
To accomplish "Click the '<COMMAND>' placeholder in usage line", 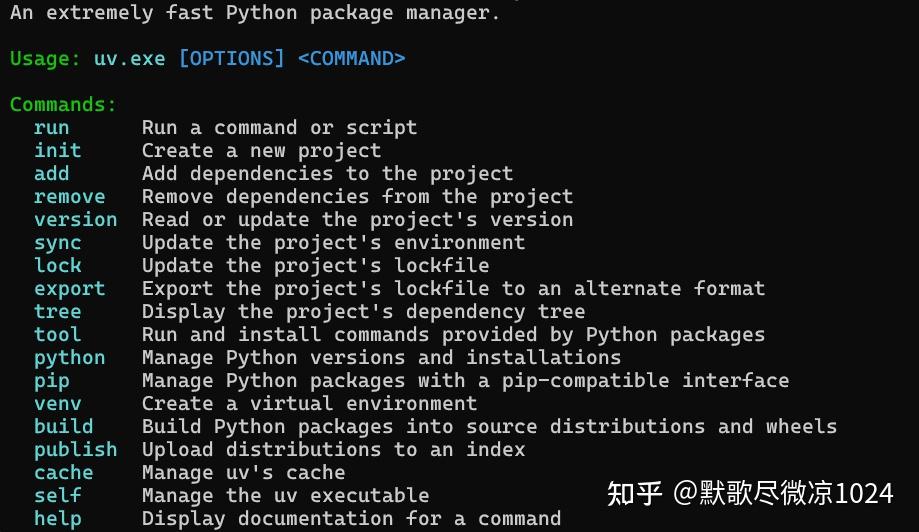I will pyautogui.click(x=352, y=58).
